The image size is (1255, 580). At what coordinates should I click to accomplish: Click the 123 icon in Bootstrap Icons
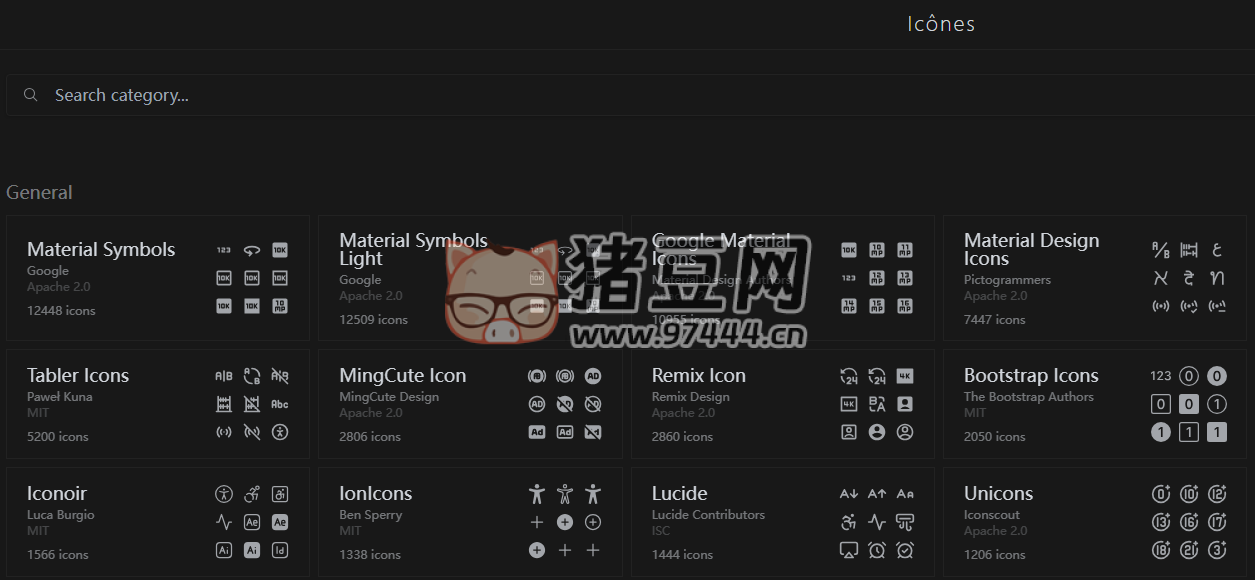(x=1161, y=376)
